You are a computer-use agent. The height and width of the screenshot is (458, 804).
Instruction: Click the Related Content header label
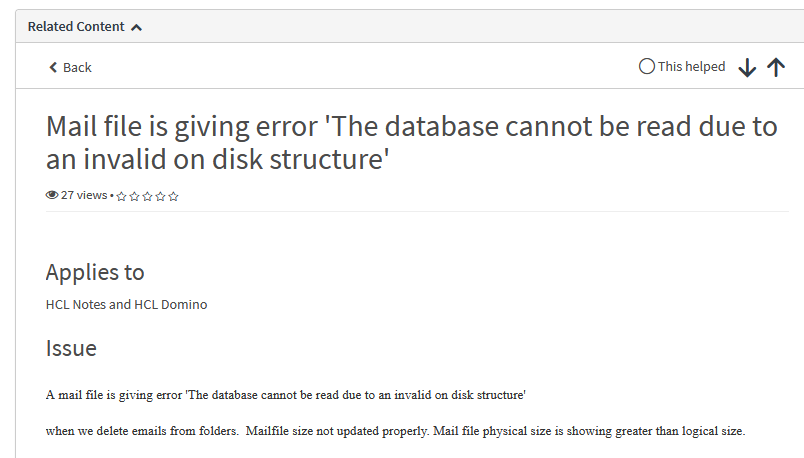(76, 27)
